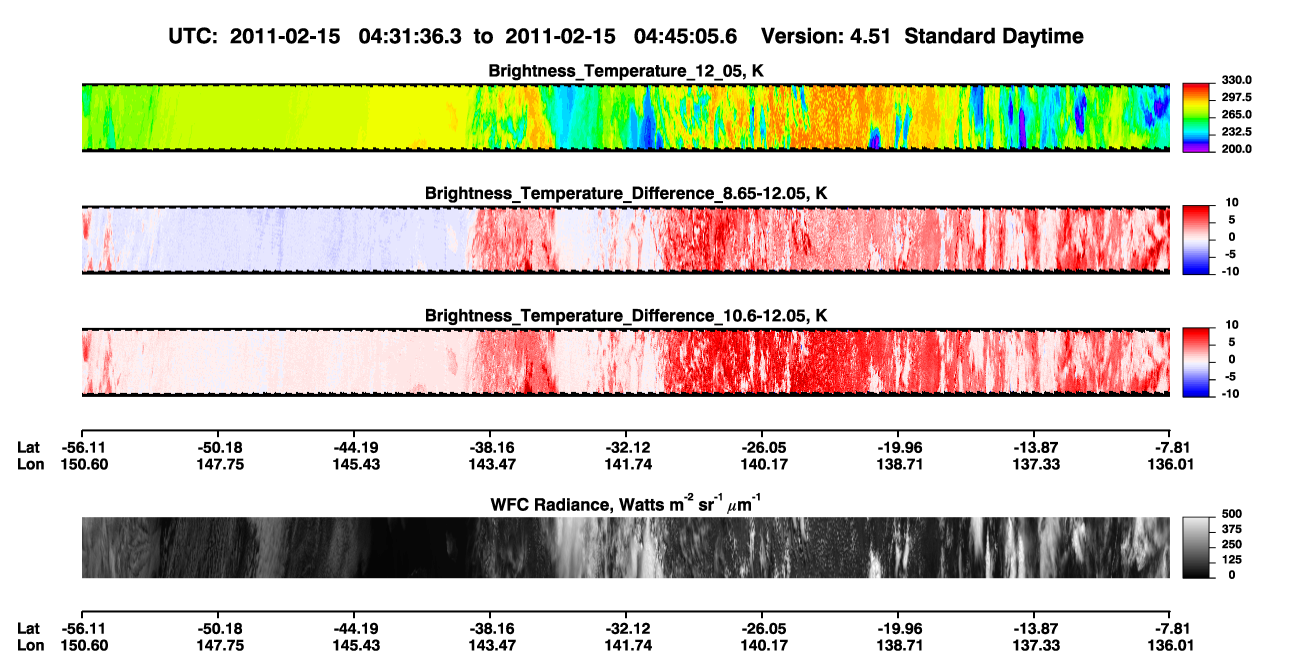Click the "330.0" color scale label
Screen dimensions: 1300x667
[1236, 80]
